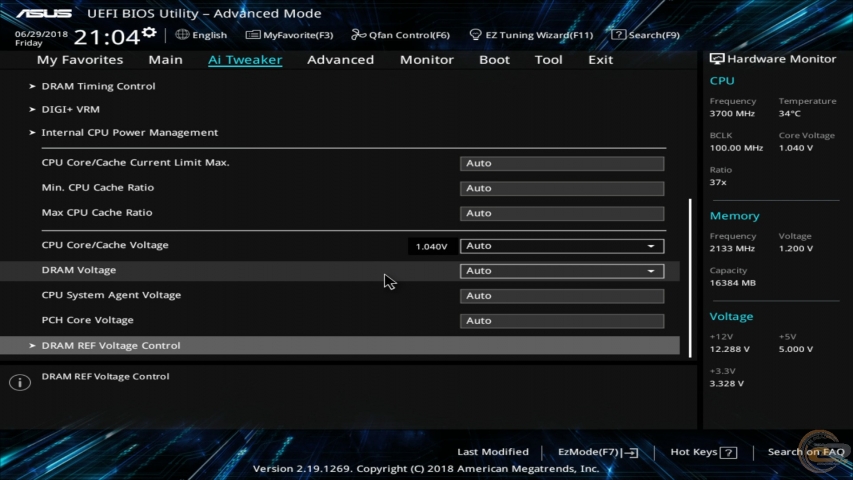Click the 37x ratio value

(718, 182)
